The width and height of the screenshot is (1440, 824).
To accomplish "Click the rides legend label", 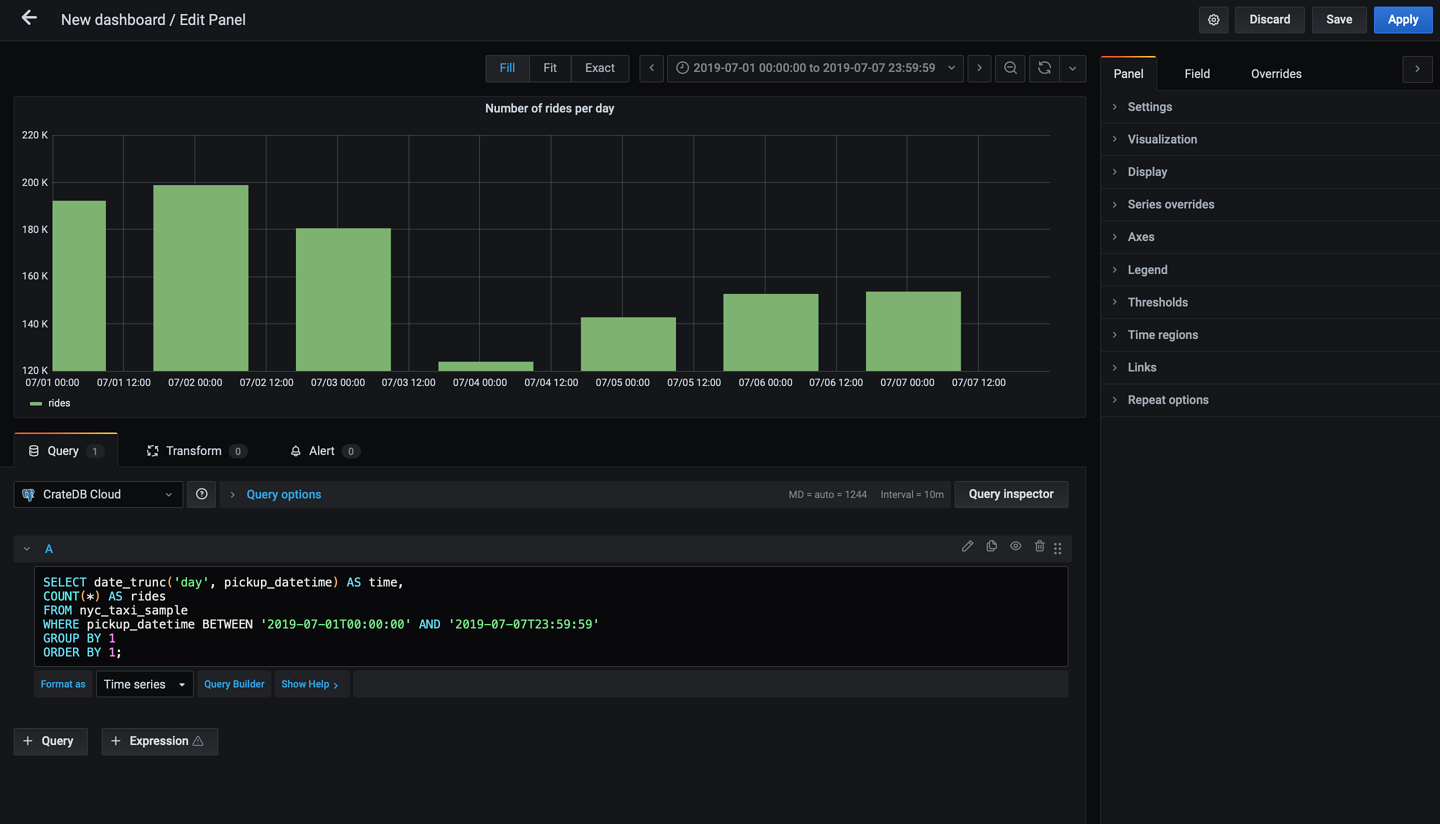I will 59,403.
